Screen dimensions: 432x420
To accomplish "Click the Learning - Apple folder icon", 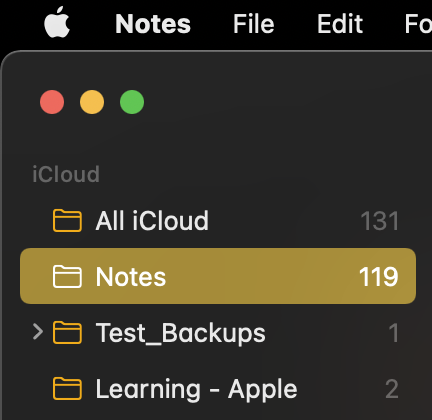I will [x=67, y=388].
